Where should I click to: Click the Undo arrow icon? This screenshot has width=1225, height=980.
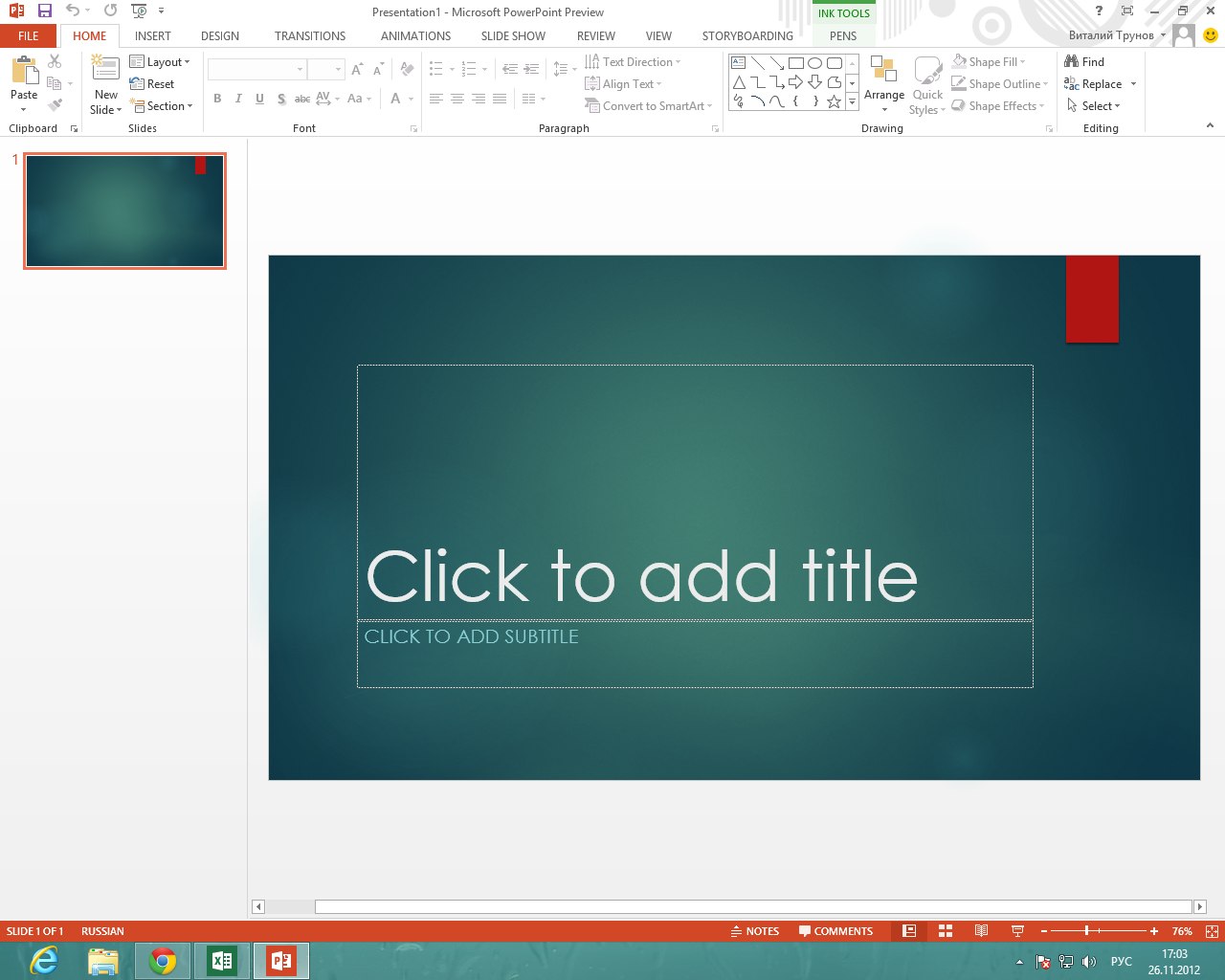(73, 11)
